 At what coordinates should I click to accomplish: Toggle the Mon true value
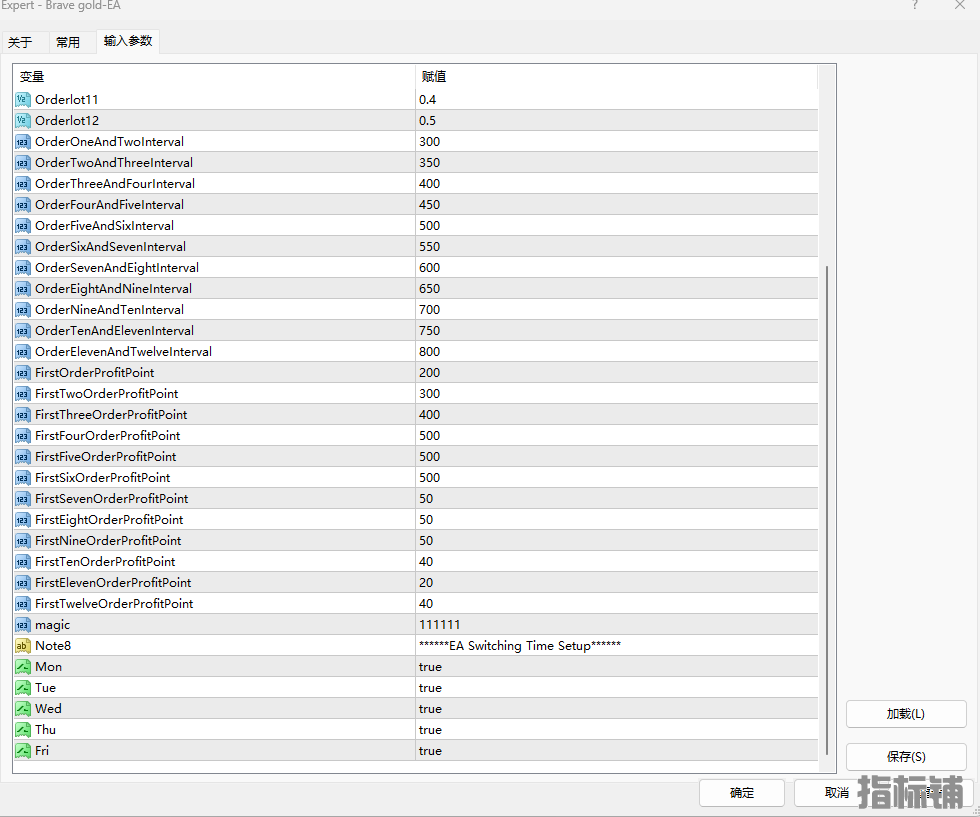430,667
